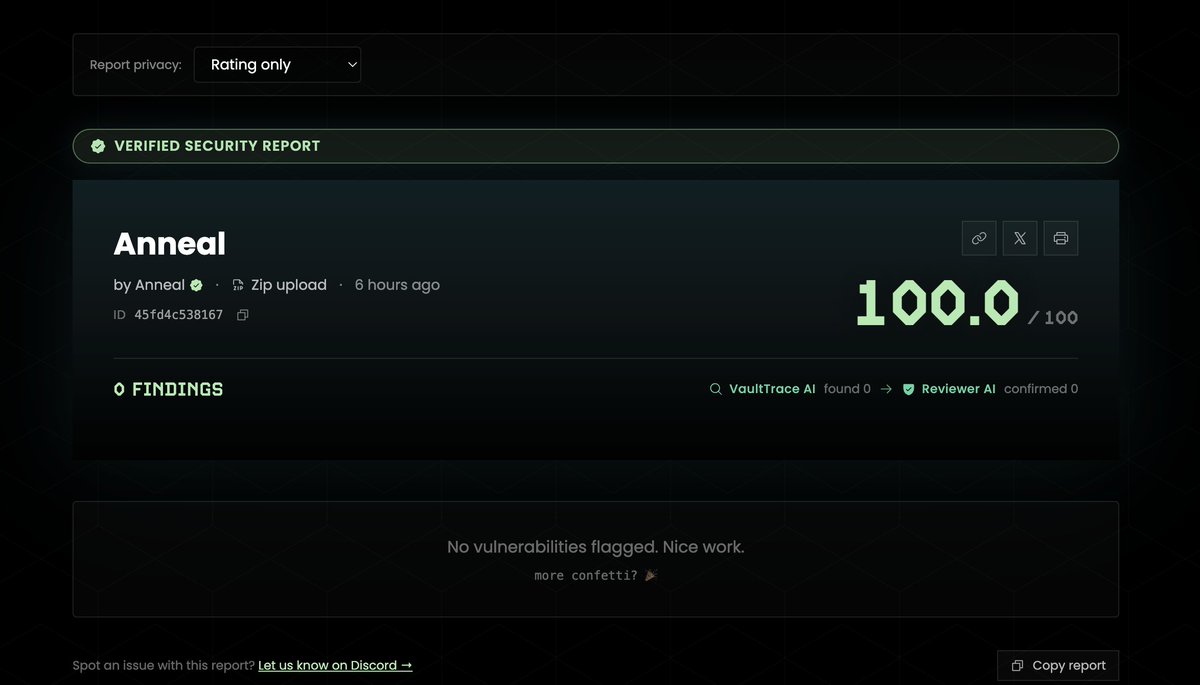Copy the report ID 45fd4c538167

[x=242, y=315]
